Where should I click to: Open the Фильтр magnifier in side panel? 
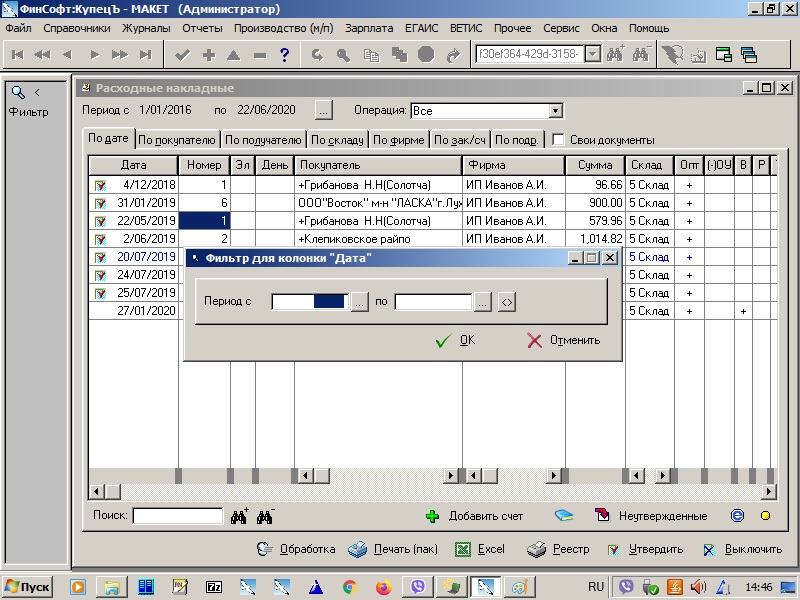[x=18, y=92]
